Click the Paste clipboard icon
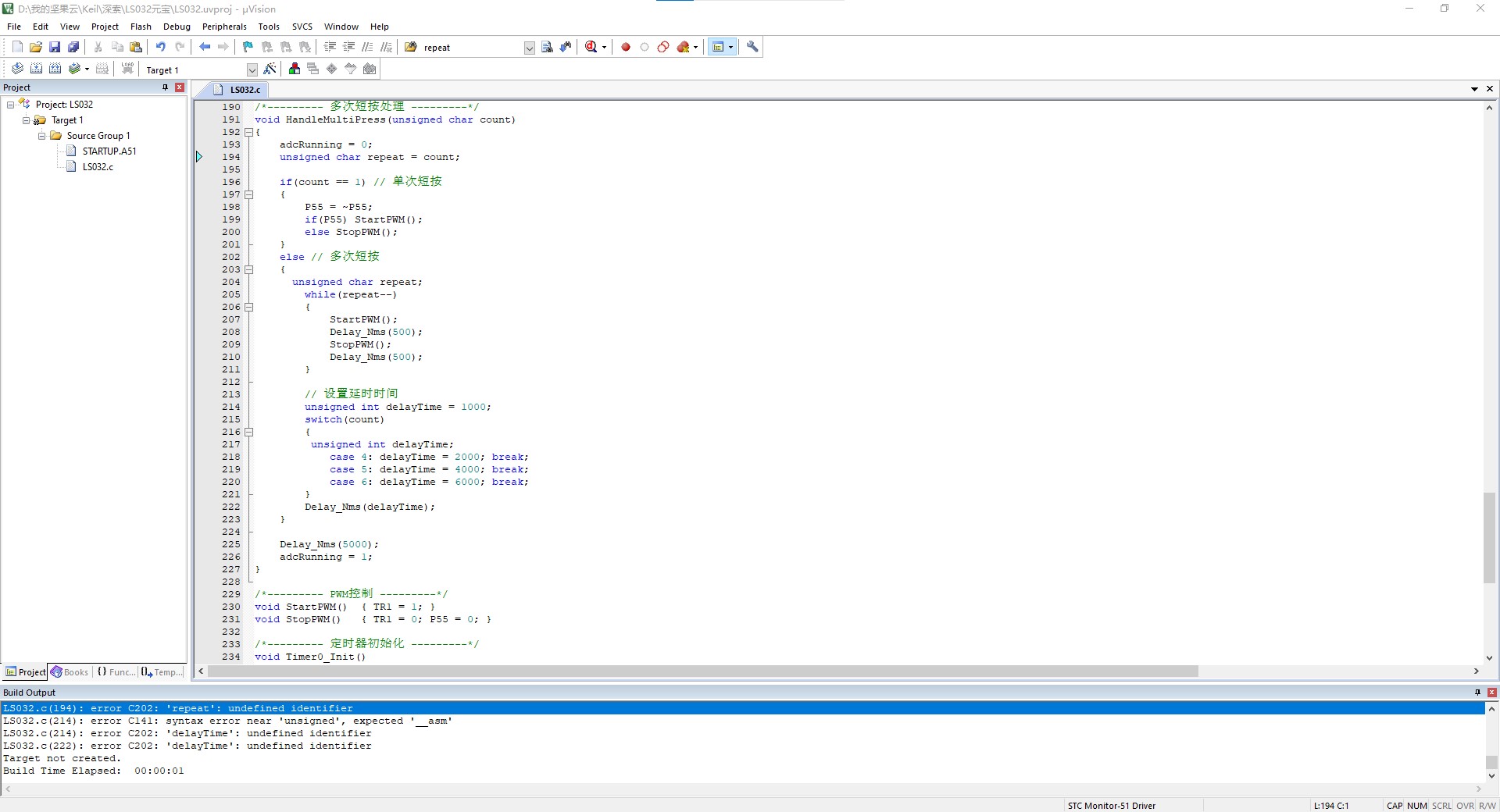The width and height of the screenshot is (1500, 812). pyautogui.click(x=136, y=47)
